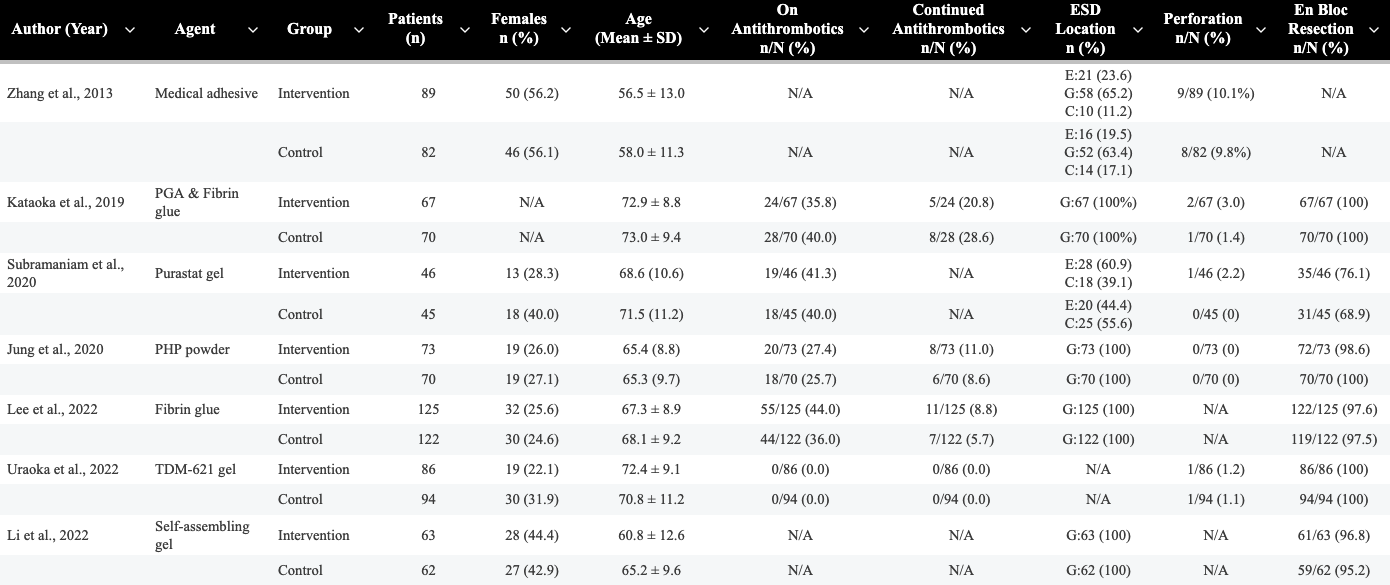Screen dimensions: 1390x585
Task: Open the Continued Antithrombotics column chevron
Action: tap(1024, 30)
